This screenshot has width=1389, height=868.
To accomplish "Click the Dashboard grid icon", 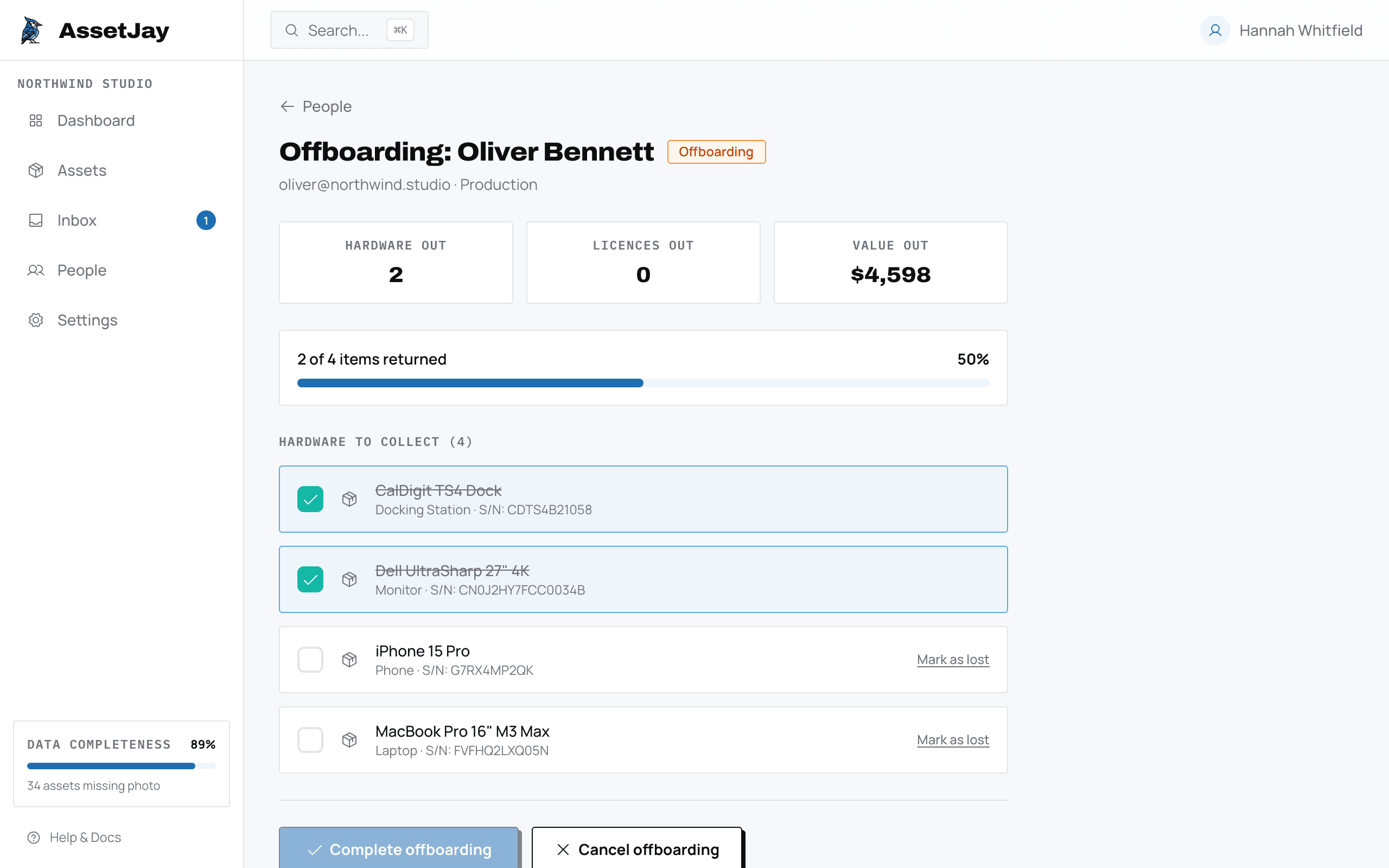I will click(36, 120).
